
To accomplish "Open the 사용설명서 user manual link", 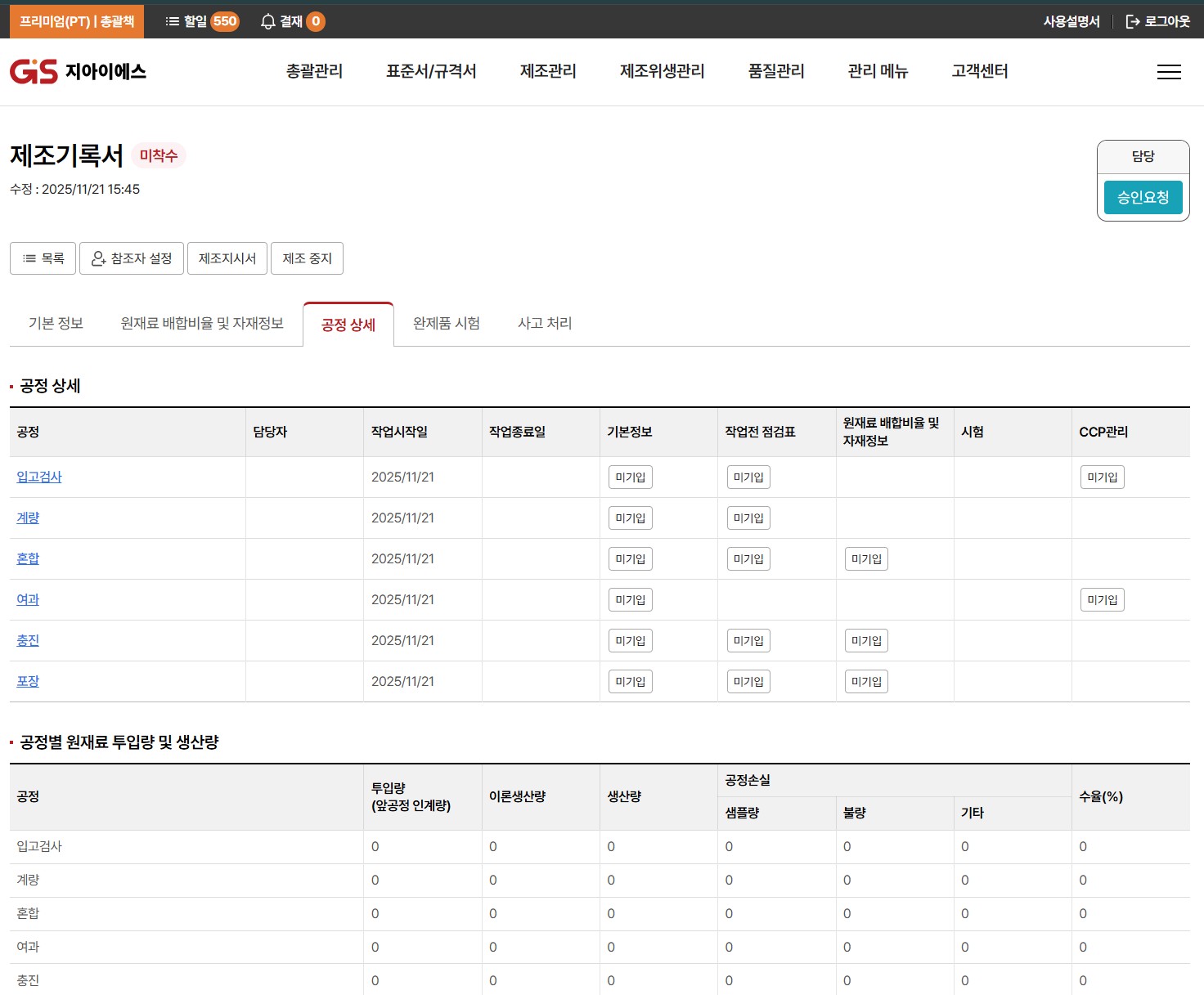I will [1071, 21].
